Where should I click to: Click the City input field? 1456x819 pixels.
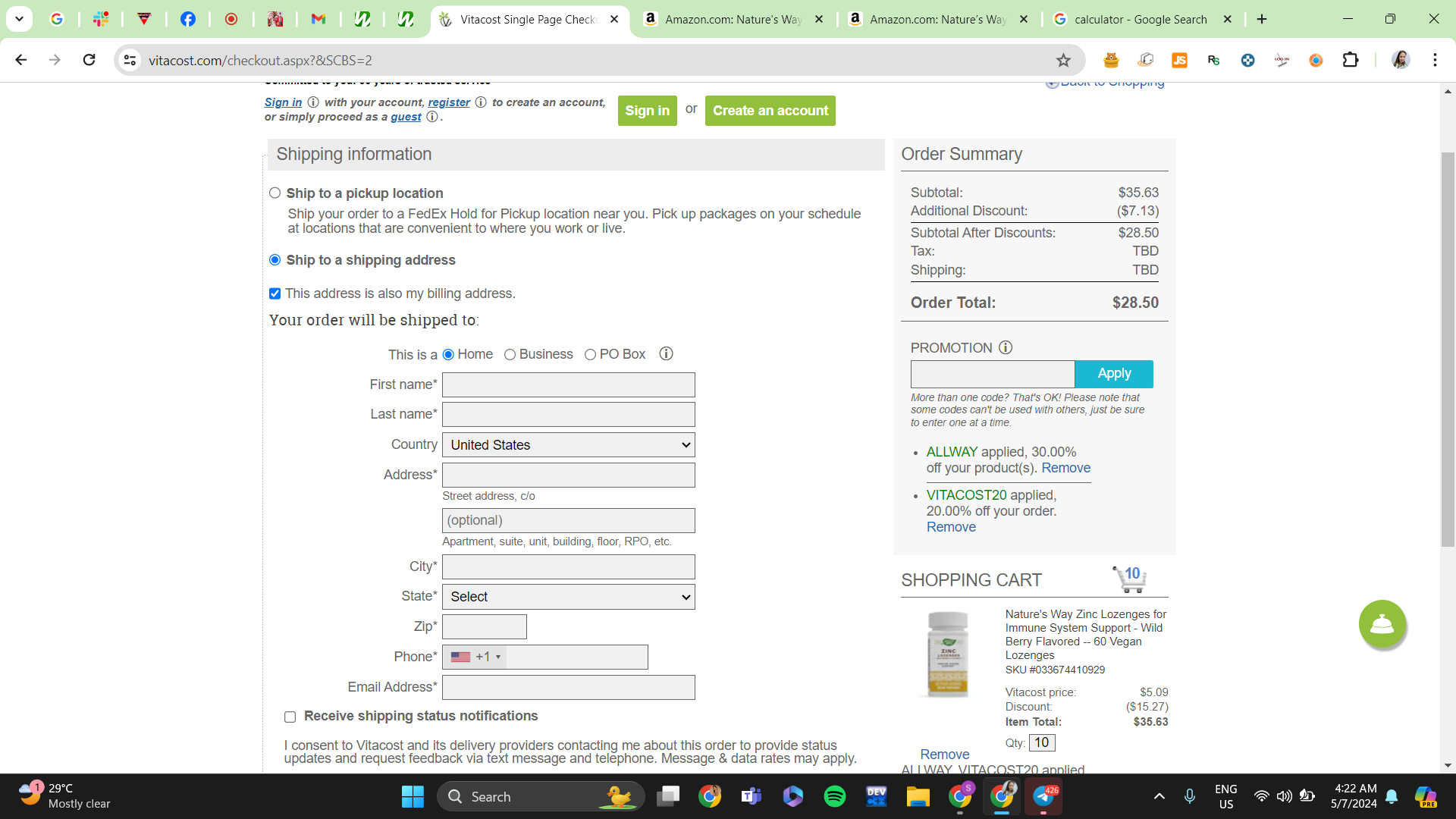click(568, 566)
